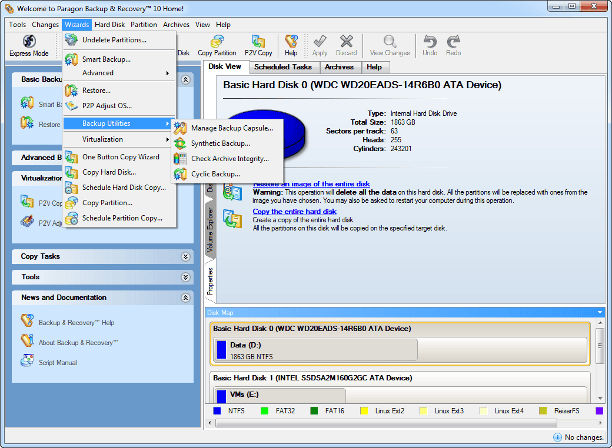
Task: Select the Disk View tab
Action: point(225,67)
